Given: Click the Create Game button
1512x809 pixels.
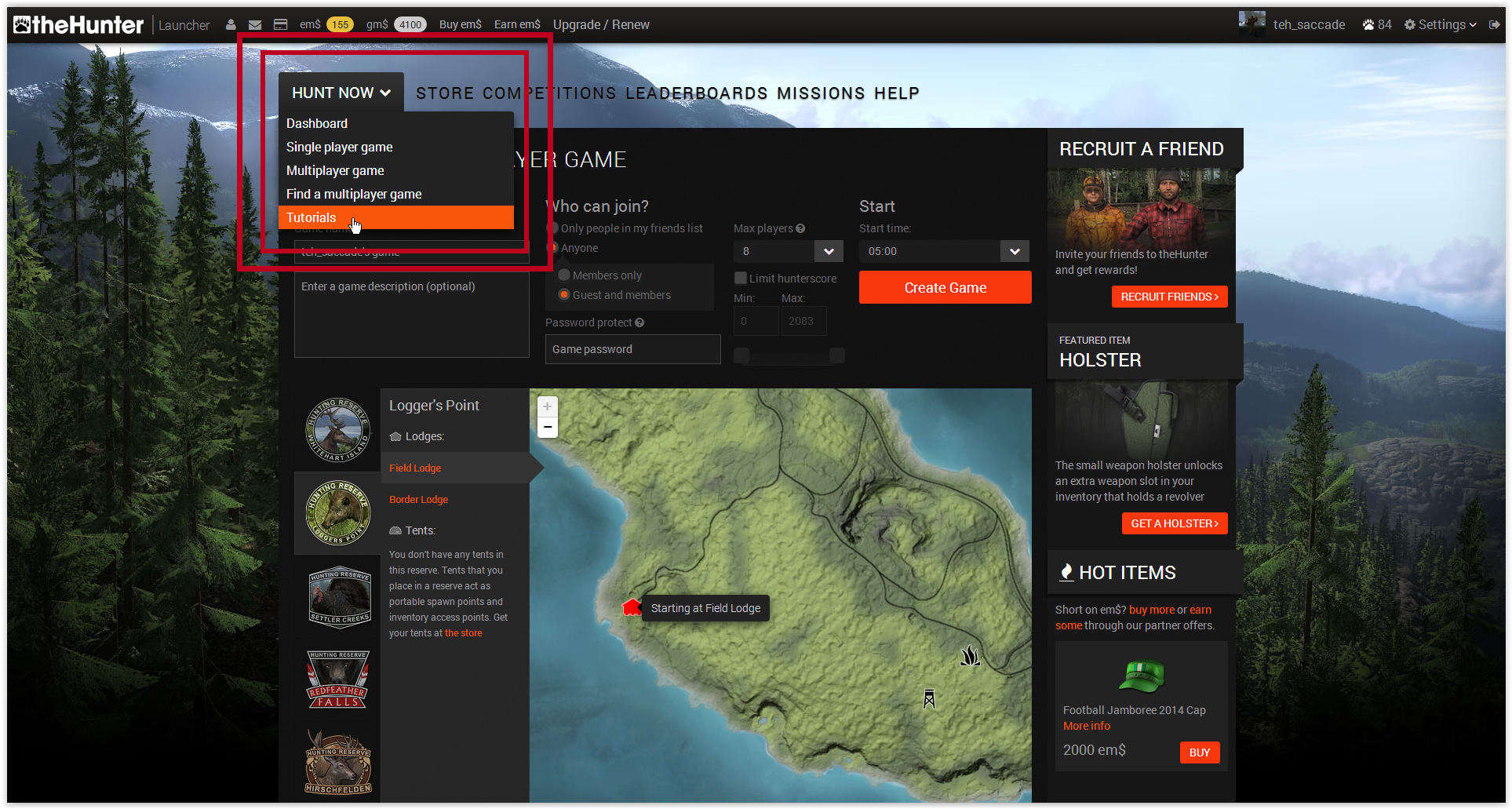Looking at the screenshot, I should coord(945,287).
